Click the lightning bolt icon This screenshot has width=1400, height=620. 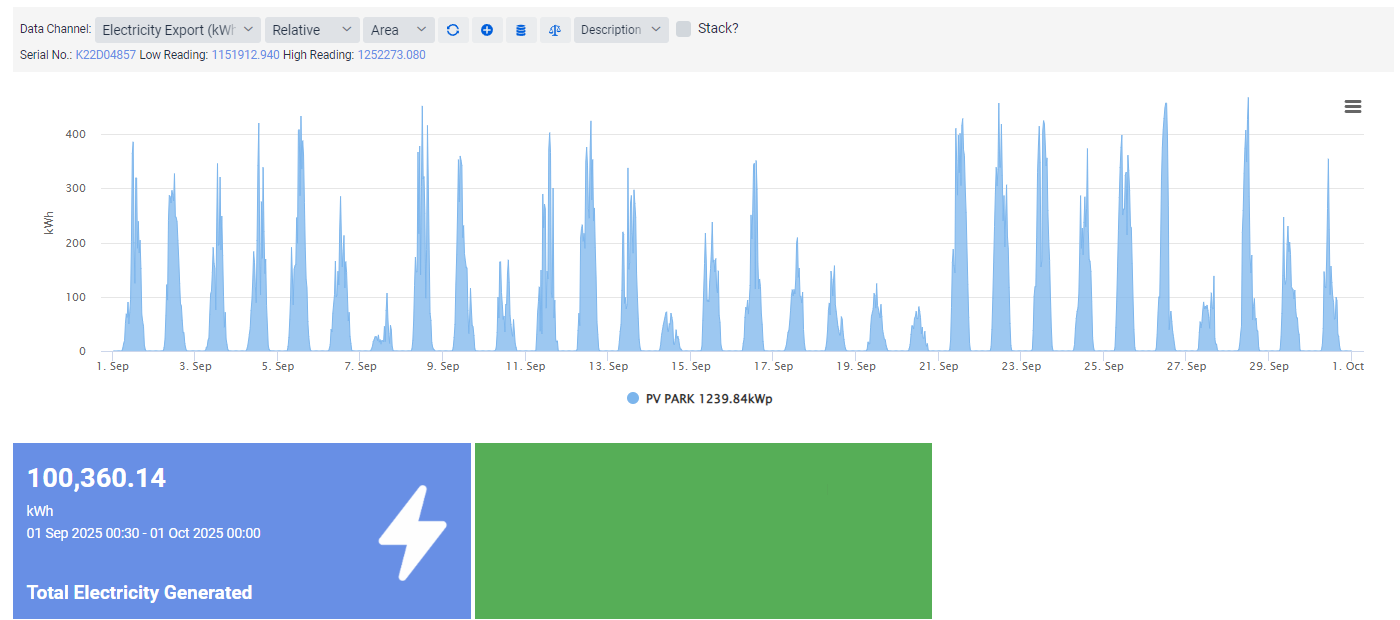pos(412,532)
